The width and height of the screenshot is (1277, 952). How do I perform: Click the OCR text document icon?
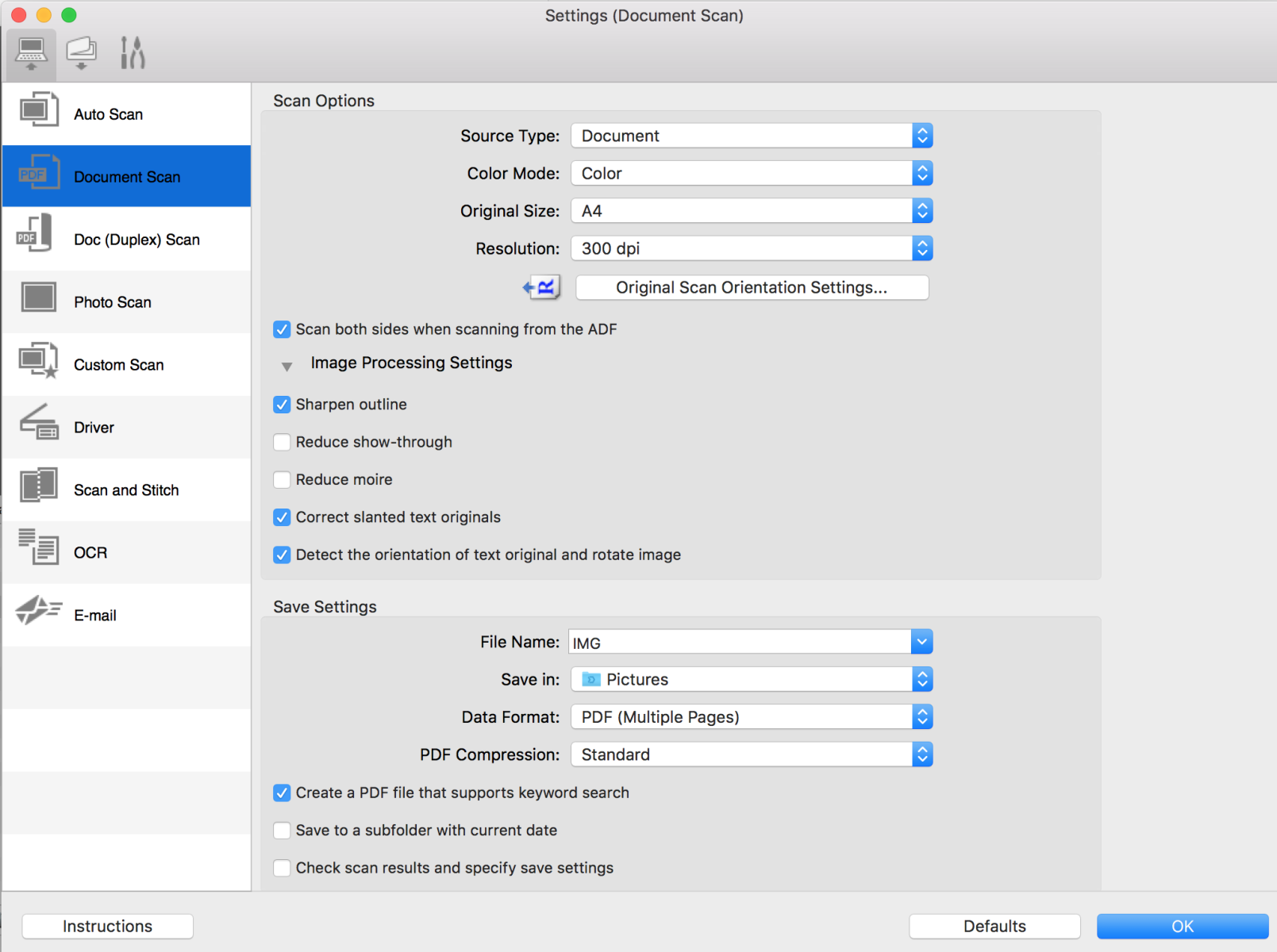point(38,547)
